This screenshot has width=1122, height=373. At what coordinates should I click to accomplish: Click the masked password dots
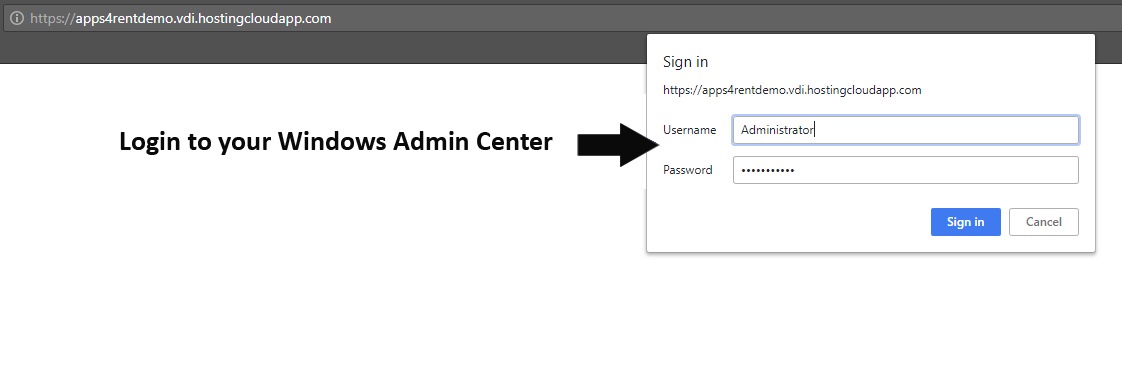pos(768,170)
